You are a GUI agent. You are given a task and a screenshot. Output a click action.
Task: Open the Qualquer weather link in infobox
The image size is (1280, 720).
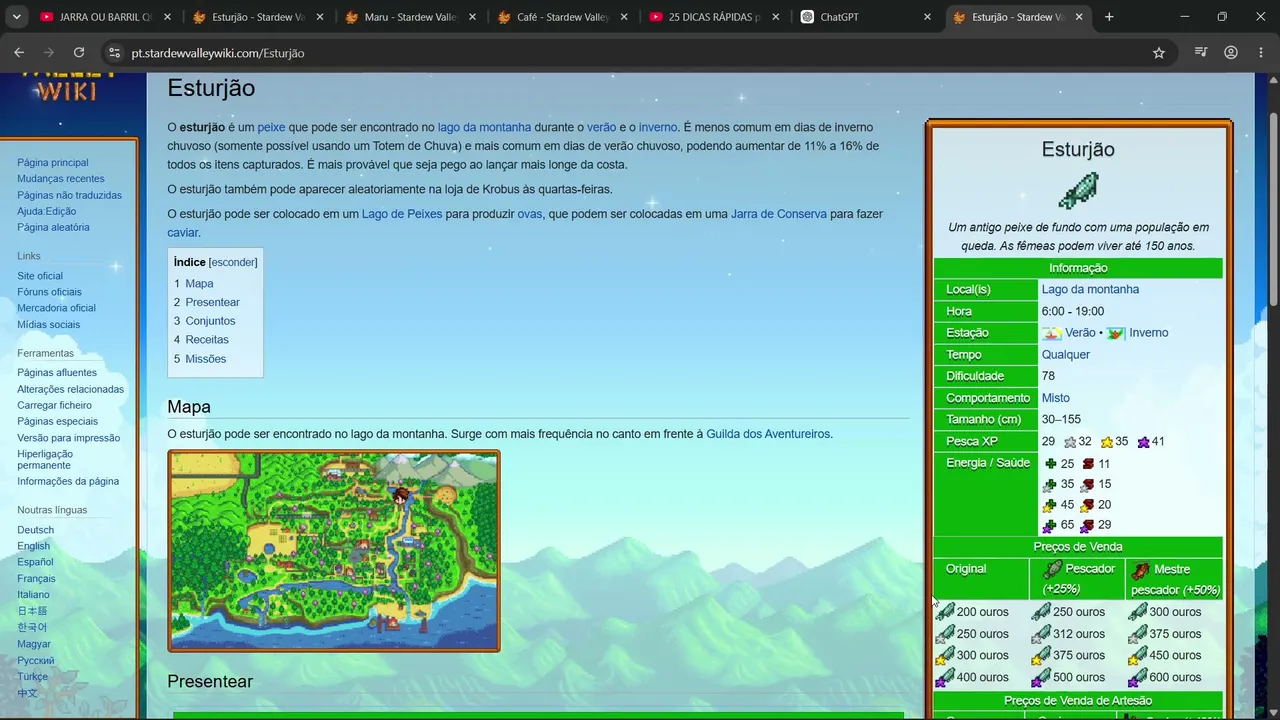(x=1066, y=355)
